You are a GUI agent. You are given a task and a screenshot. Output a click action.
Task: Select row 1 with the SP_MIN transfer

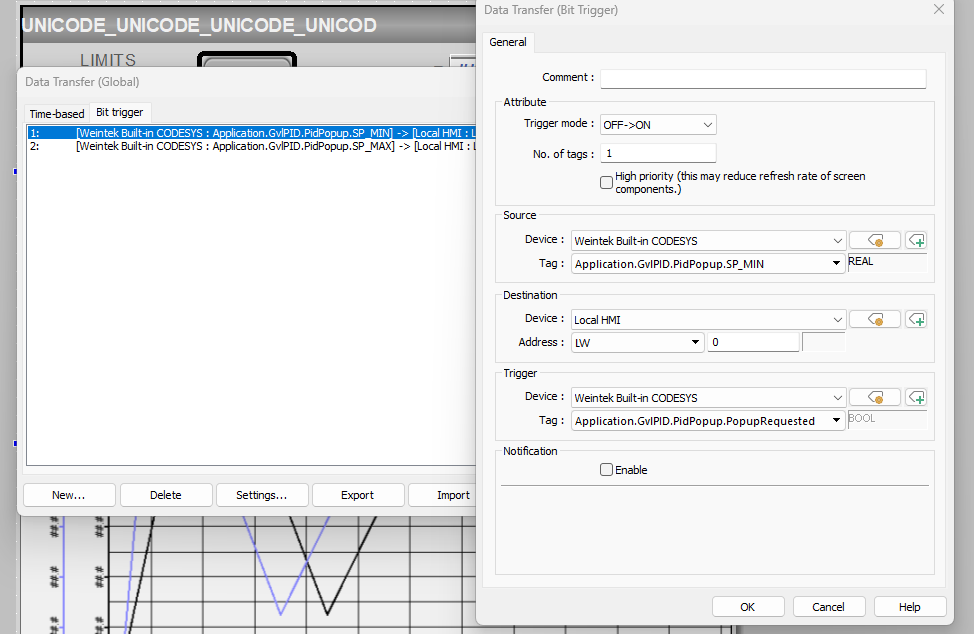[252, 133]
